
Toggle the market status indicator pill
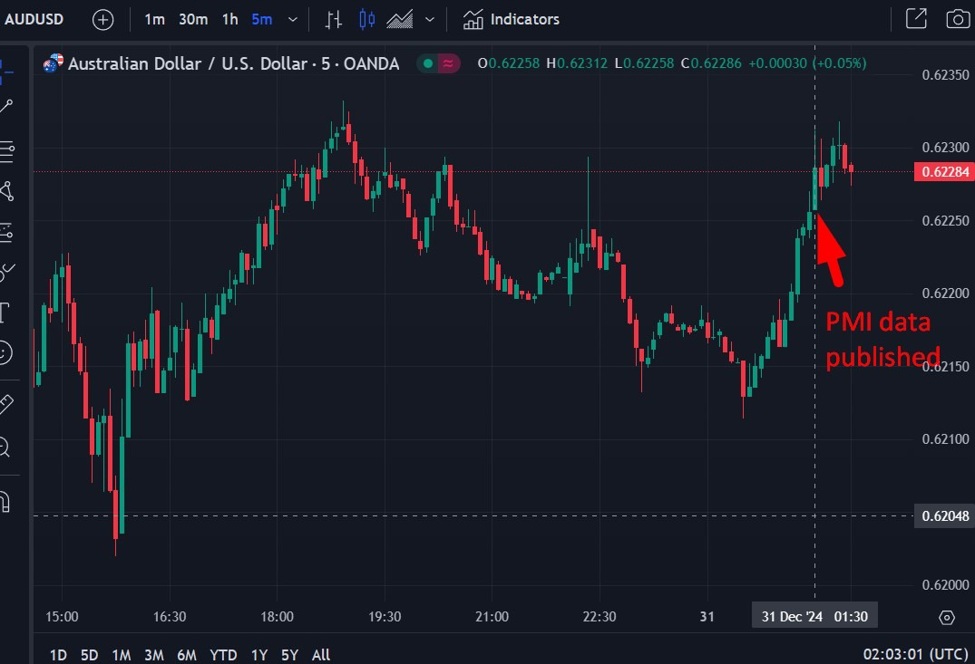[439, 64]
